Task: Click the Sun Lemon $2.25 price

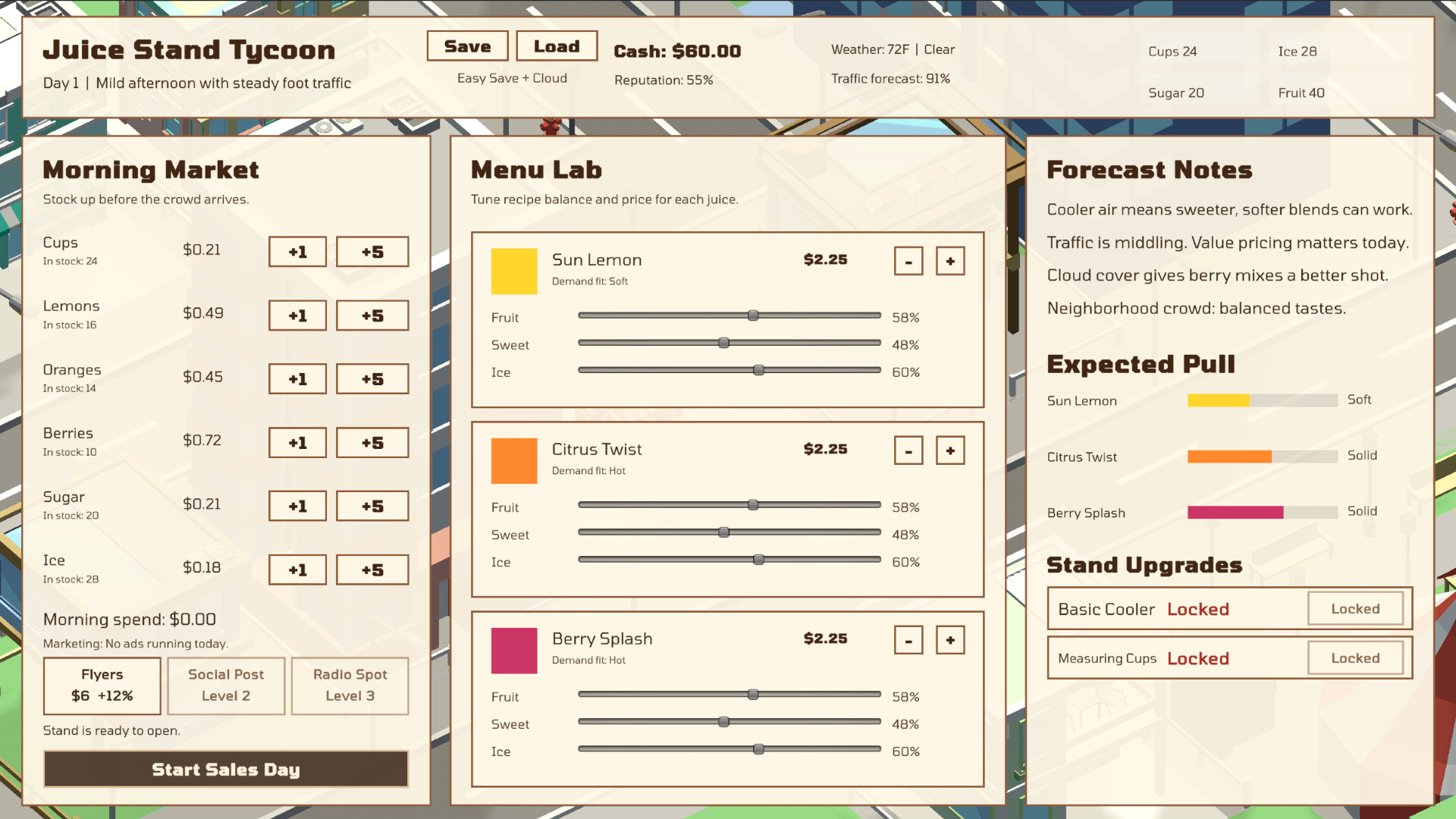Action: tap(825, 259)
